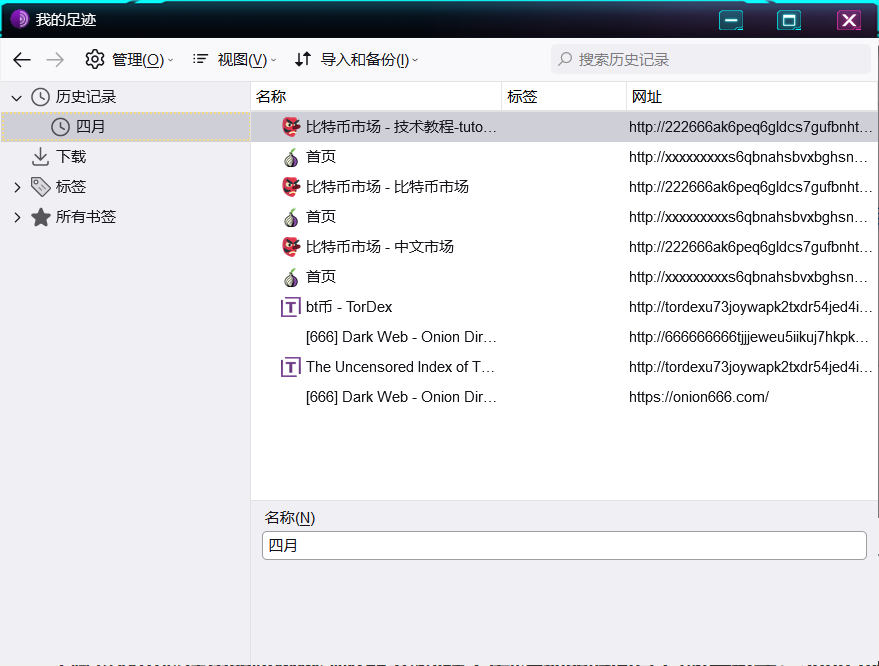Go forward with the right arrow
The width and height of the screenshot is (879, 666).
coord(55,59)
